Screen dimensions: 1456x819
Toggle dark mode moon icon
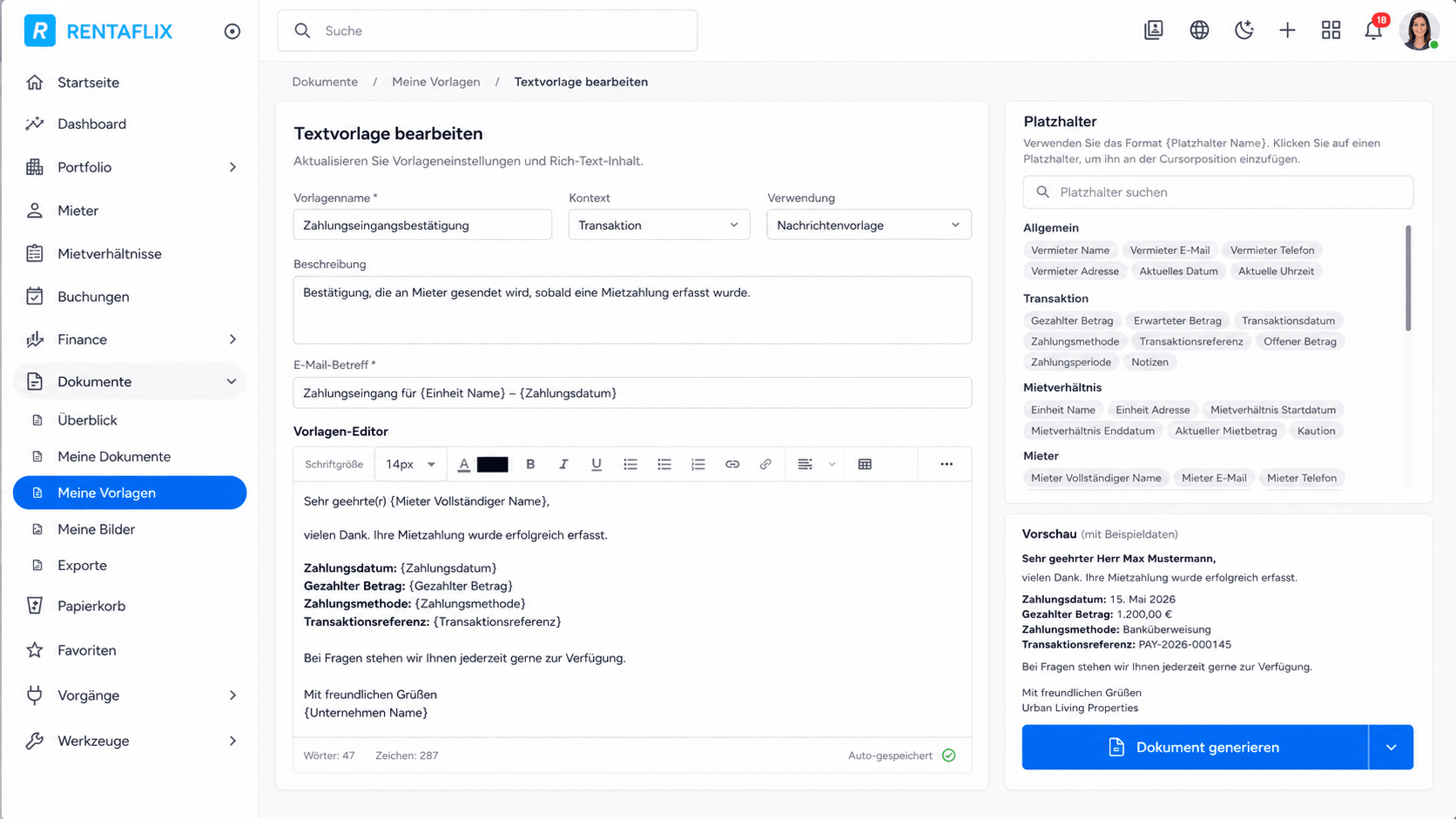pyautogui.click(x=1244, y=30)
